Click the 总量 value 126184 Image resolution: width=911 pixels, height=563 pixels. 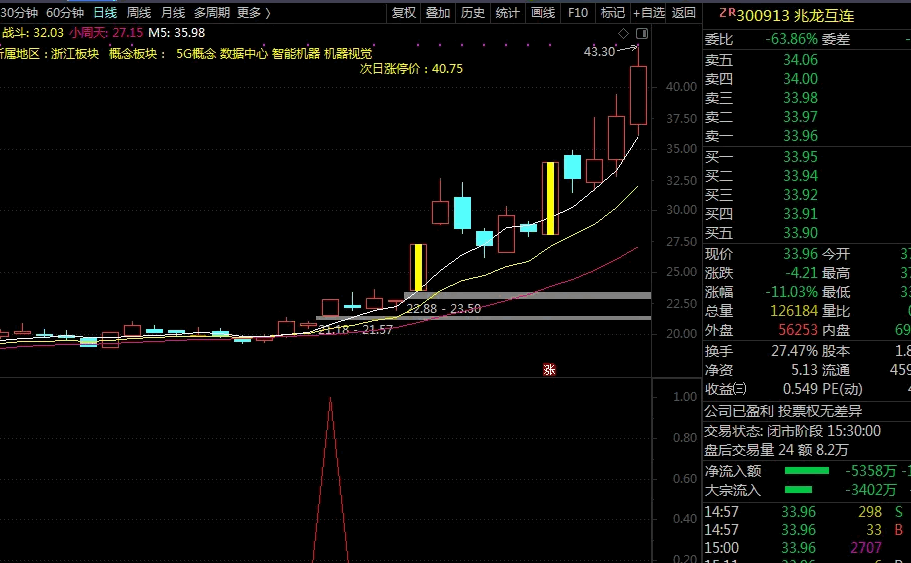794,311
